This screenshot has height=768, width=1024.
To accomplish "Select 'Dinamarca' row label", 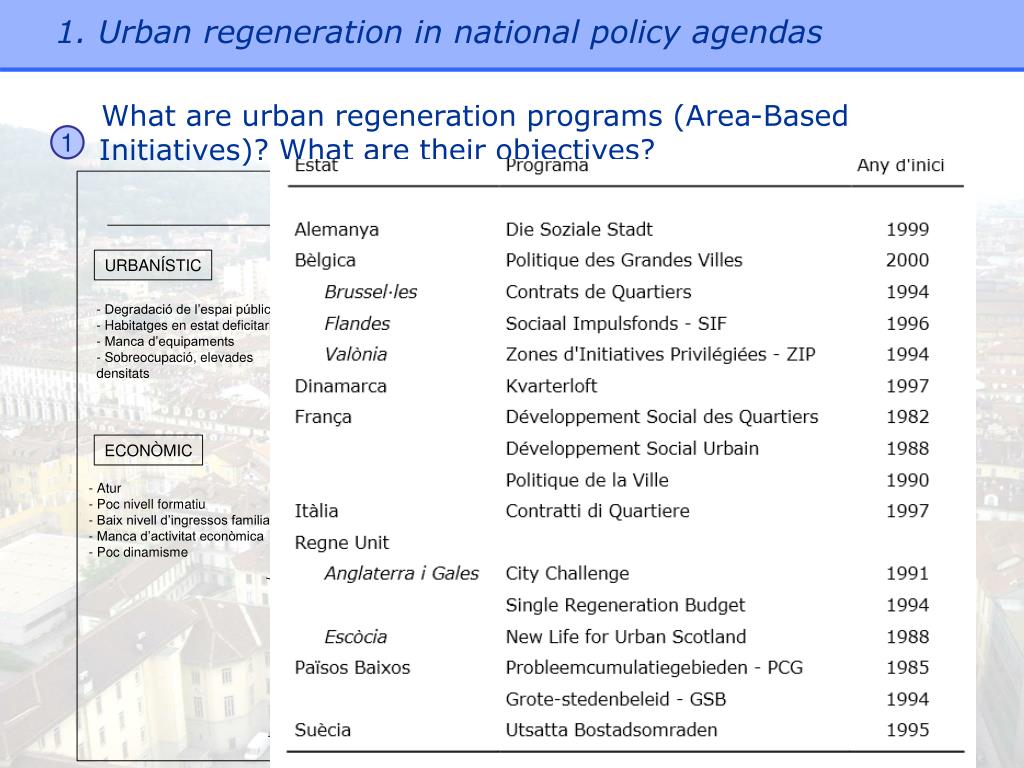I will (340, 385).
